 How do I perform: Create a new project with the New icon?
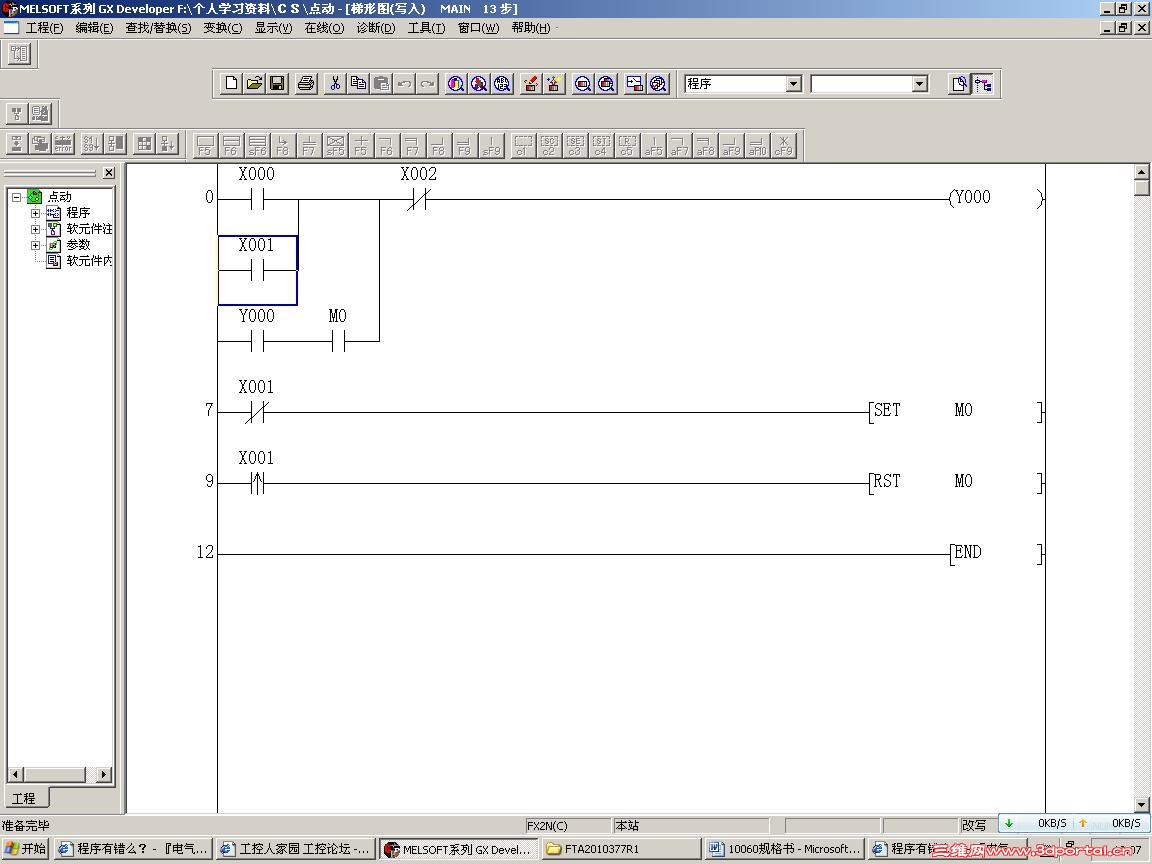click(x=231, y=83)
